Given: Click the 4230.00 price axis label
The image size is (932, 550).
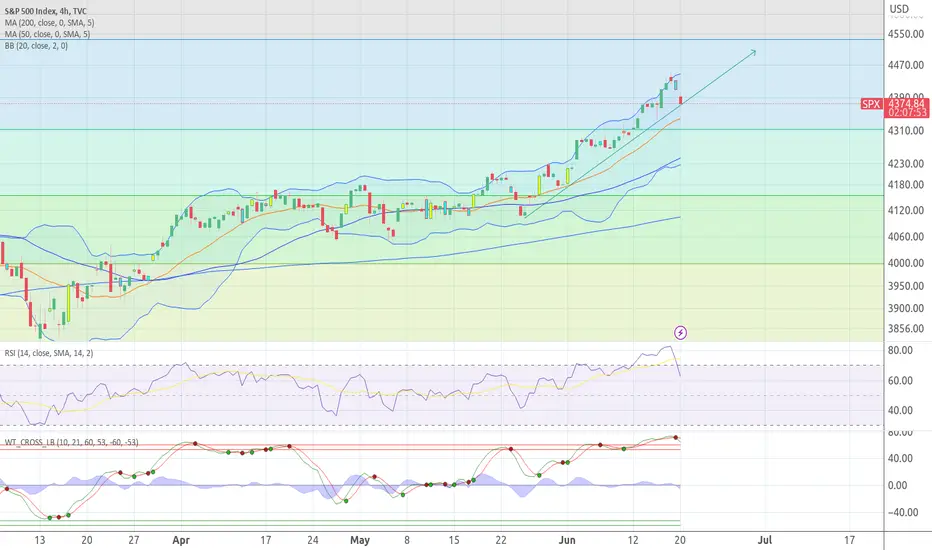Looking at the screenshot, I should (905, 164).
